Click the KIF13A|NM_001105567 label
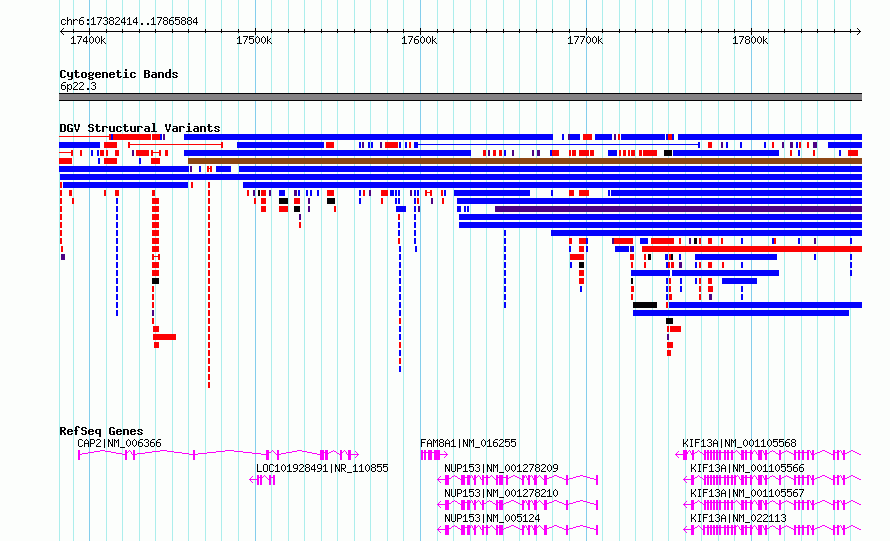This screenshot has height=541, width=890. tap(747, 493)
